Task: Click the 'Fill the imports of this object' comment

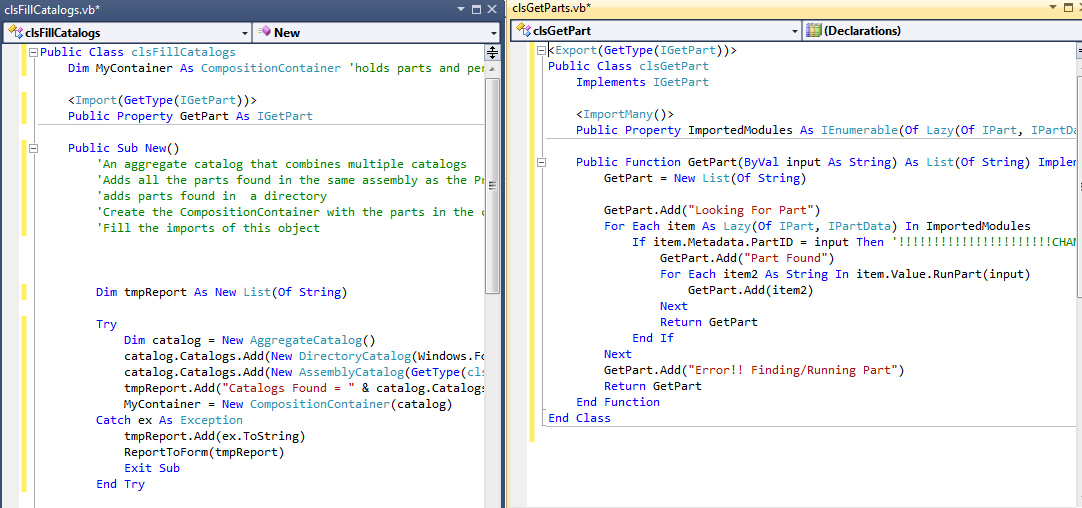Action: 208,228
